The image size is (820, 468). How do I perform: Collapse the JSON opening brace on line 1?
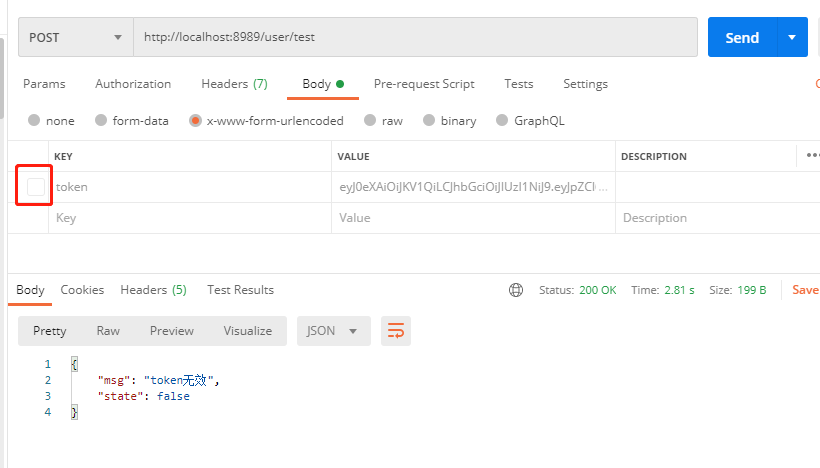coord(74,364)
